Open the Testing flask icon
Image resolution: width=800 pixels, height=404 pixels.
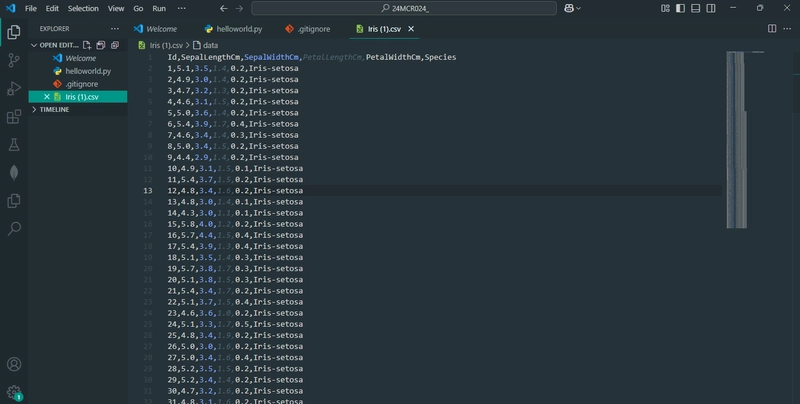(14, 145)
